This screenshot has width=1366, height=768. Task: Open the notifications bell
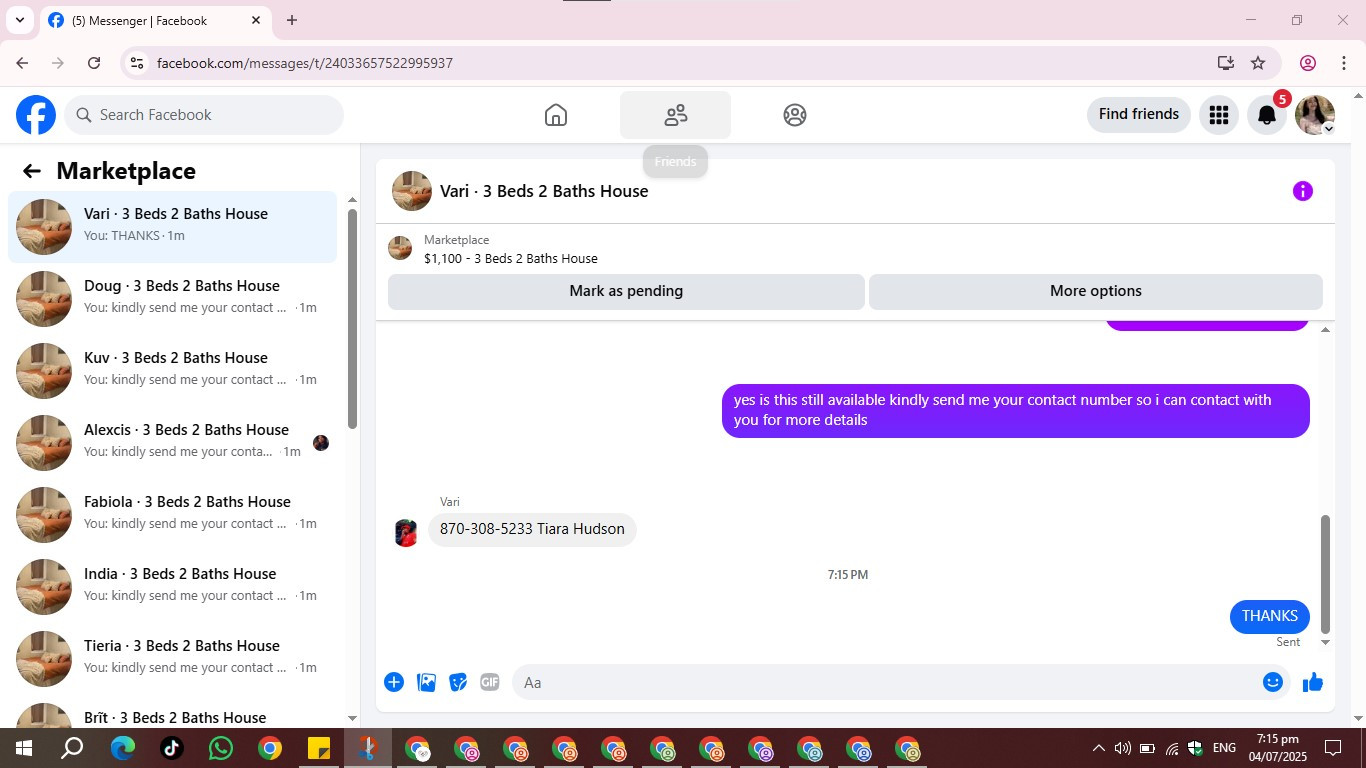[1266, 115]
